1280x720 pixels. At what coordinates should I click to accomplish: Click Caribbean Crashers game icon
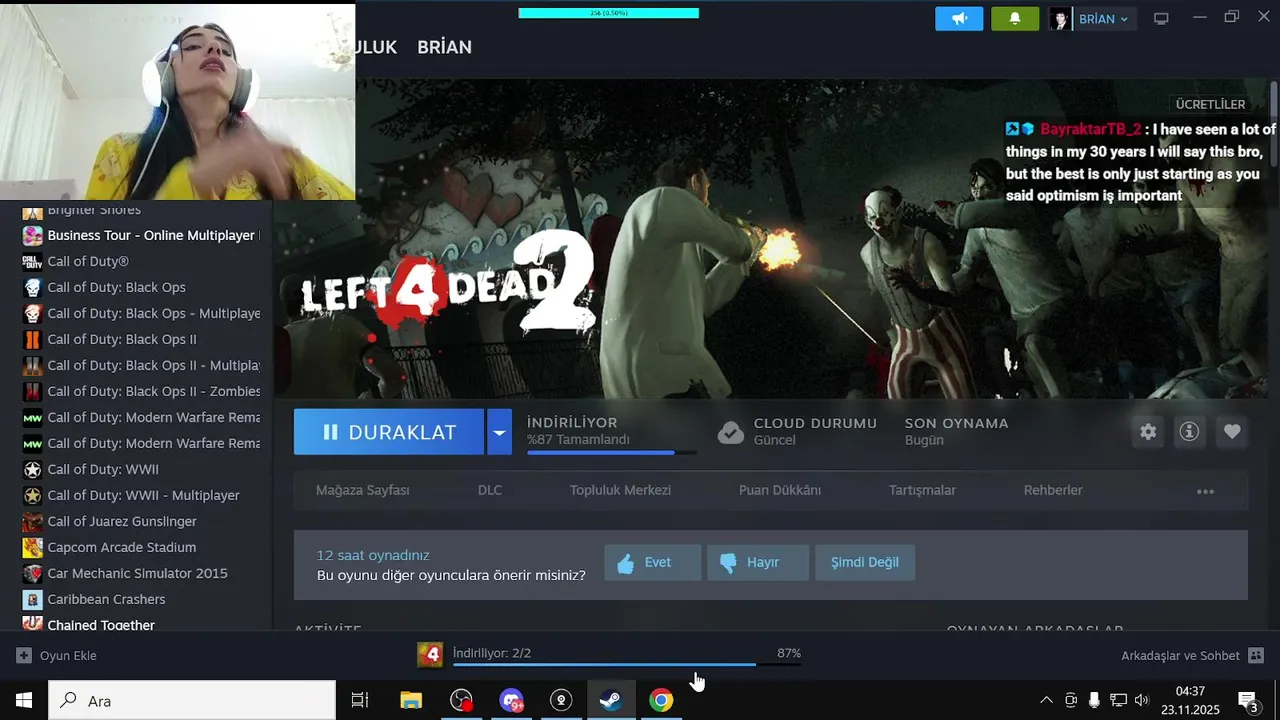32,600
